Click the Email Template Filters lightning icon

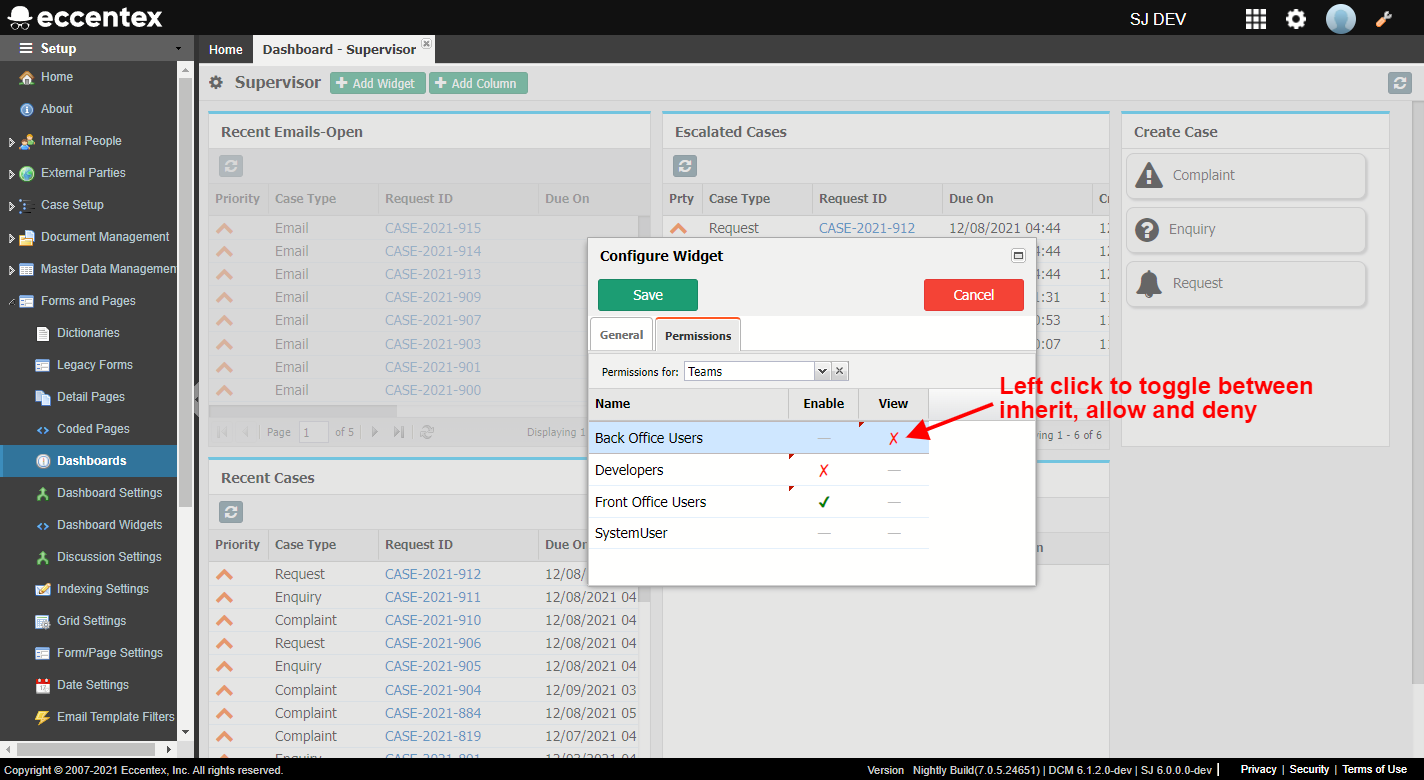coord(43,717)
